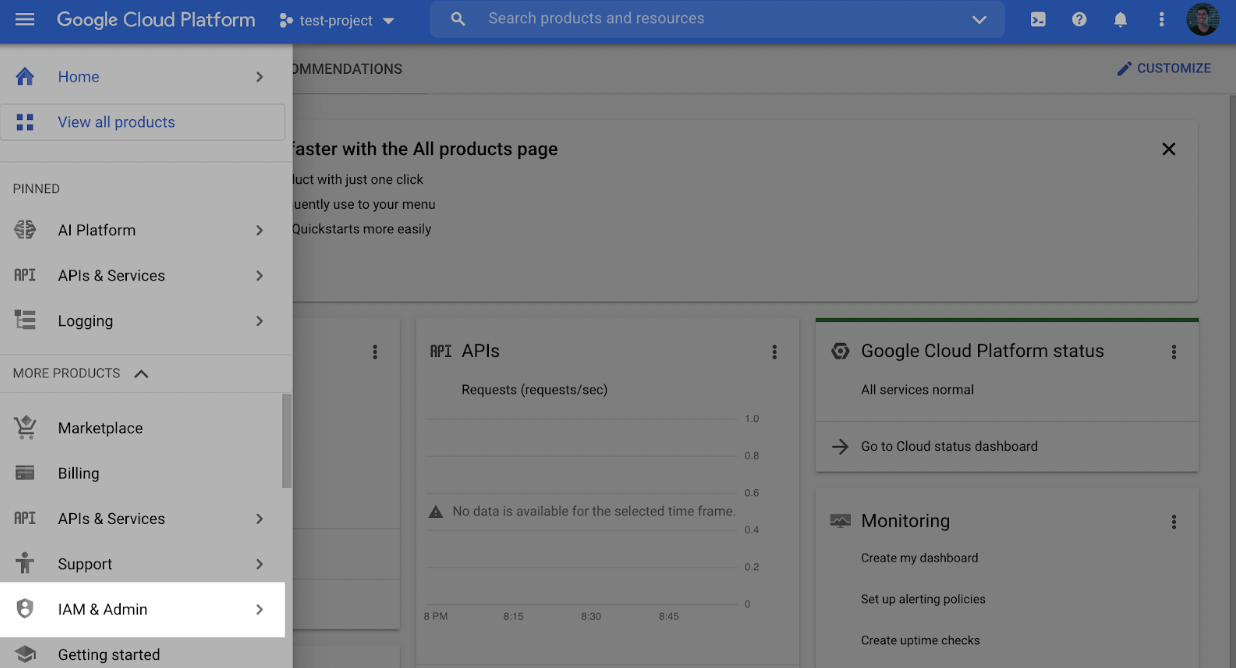Open the Logging menu item

click(x=142, y=321)
